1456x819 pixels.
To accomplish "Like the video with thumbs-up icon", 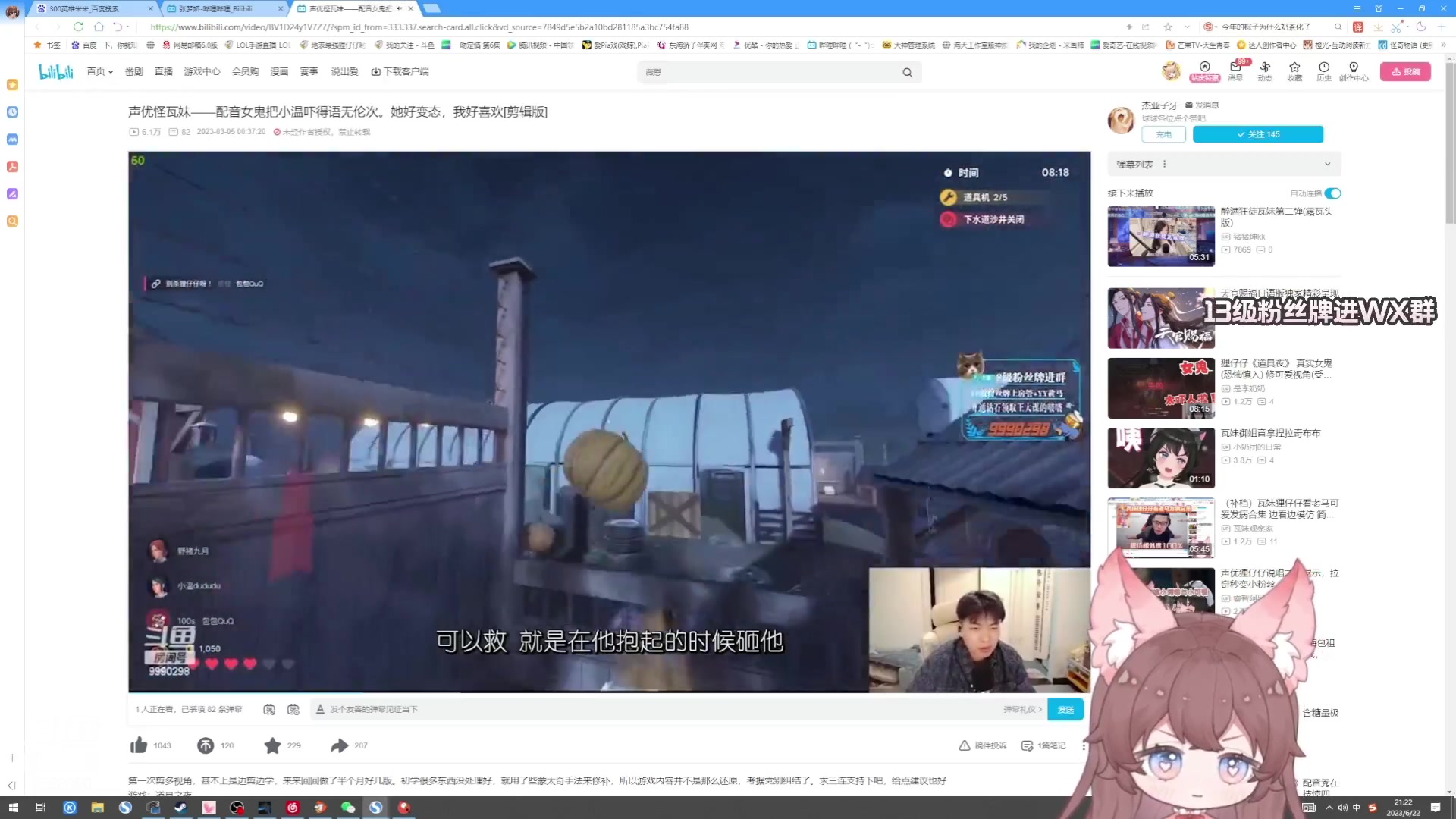I will (139, 745).
